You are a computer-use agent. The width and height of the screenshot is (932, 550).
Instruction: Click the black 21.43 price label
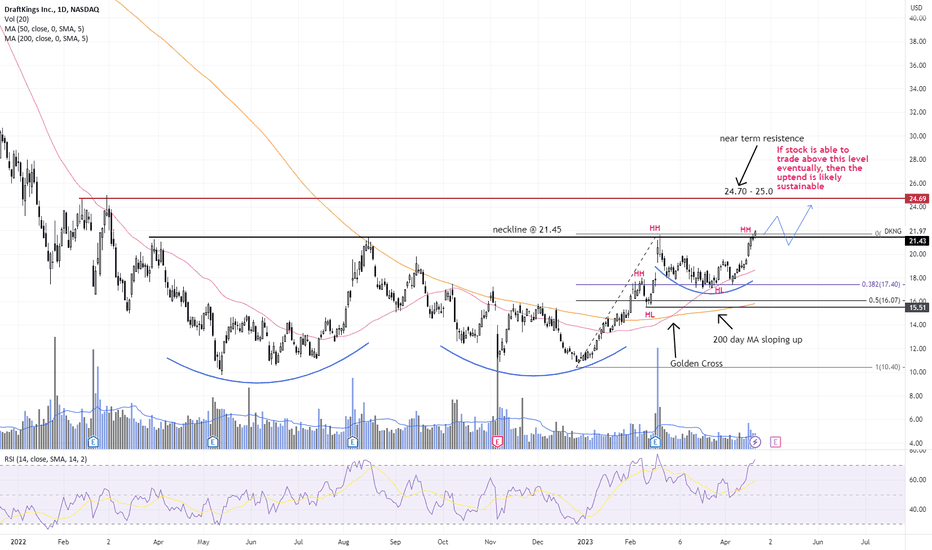[918, 241]
